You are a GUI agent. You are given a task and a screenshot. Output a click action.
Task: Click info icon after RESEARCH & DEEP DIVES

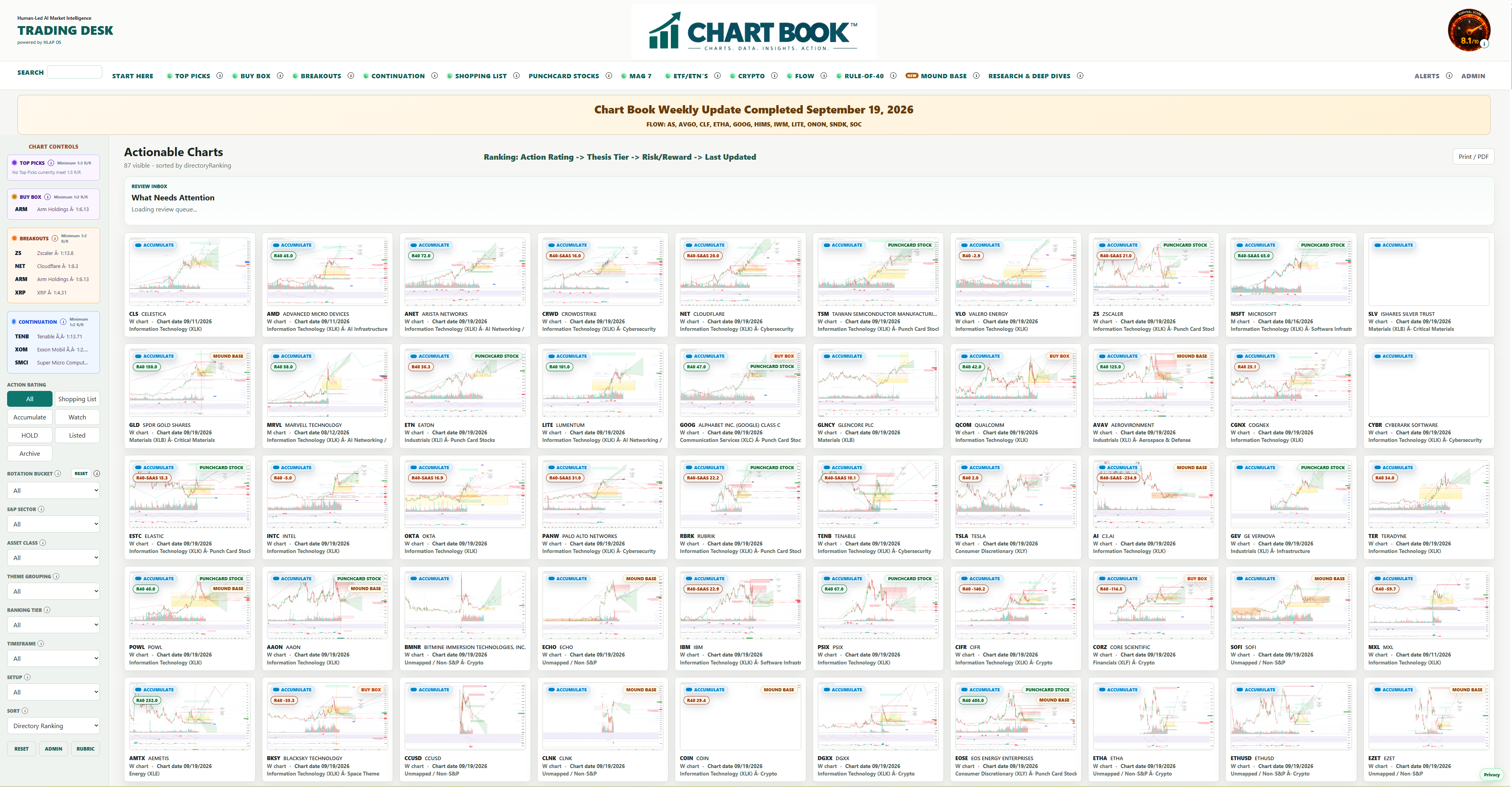(x=1080, y=76)
